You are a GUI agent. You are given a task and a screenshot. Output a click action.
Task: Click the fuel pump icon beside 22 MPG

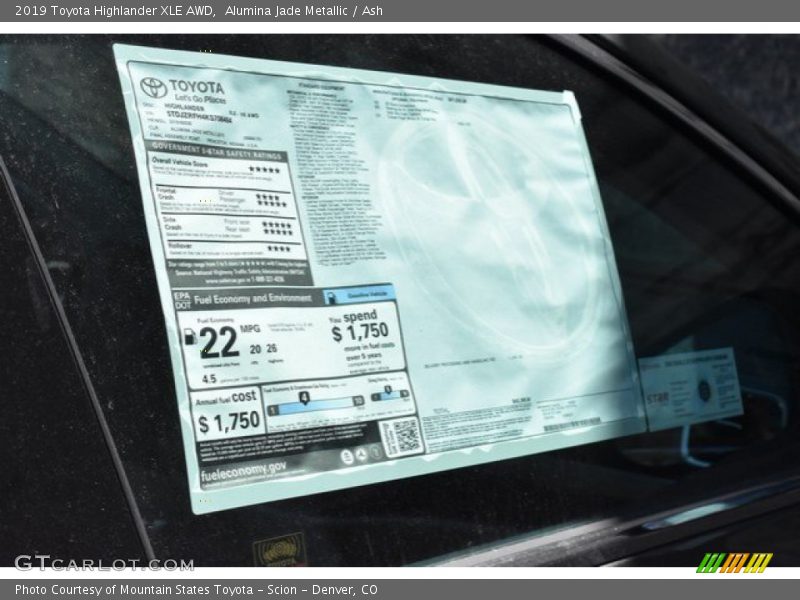point(190,336)
